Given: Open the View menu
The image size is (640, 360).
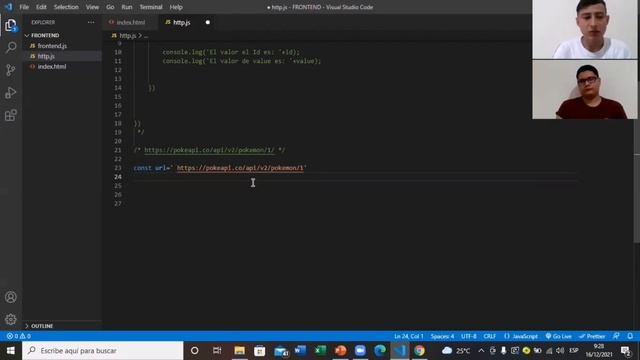Looking at the screenshot, I should [x=92, y=7].
